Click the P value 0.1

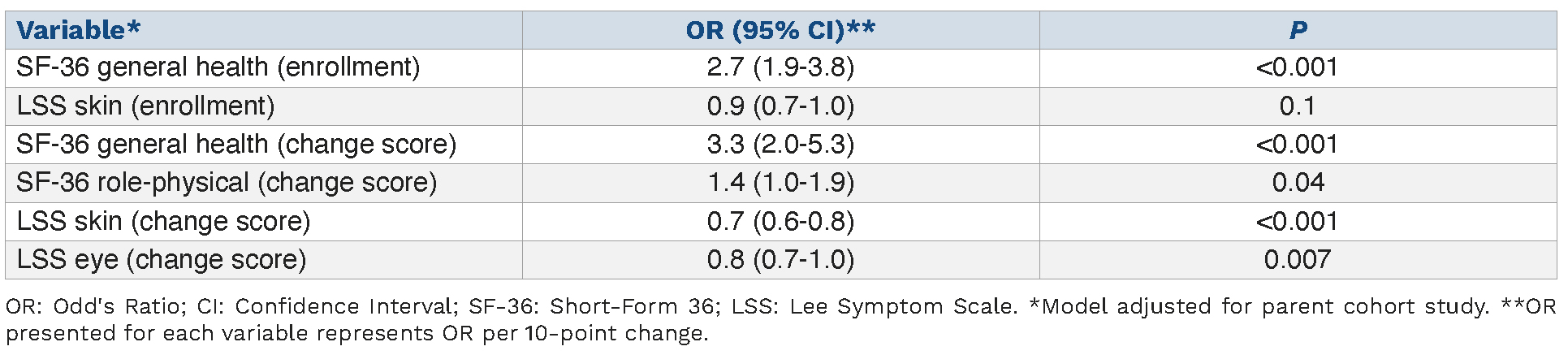[1298, 106]
